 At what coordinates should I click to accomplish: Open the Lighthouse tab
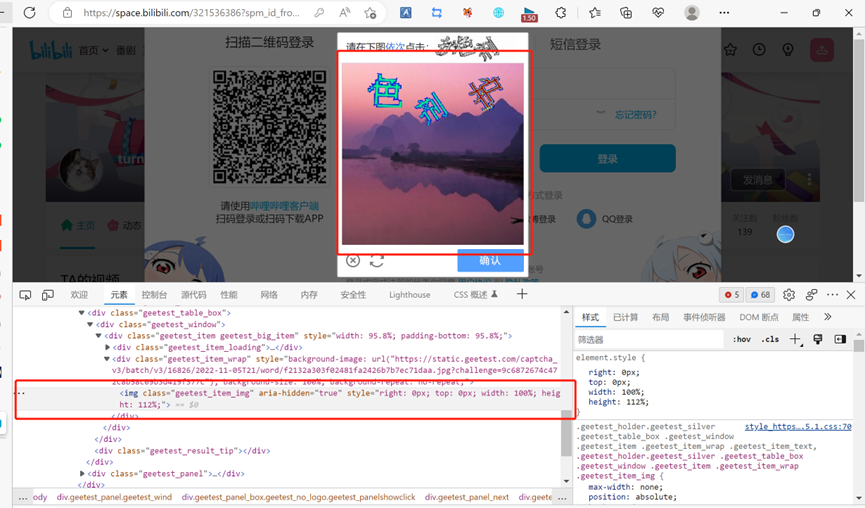pos(409,295)
